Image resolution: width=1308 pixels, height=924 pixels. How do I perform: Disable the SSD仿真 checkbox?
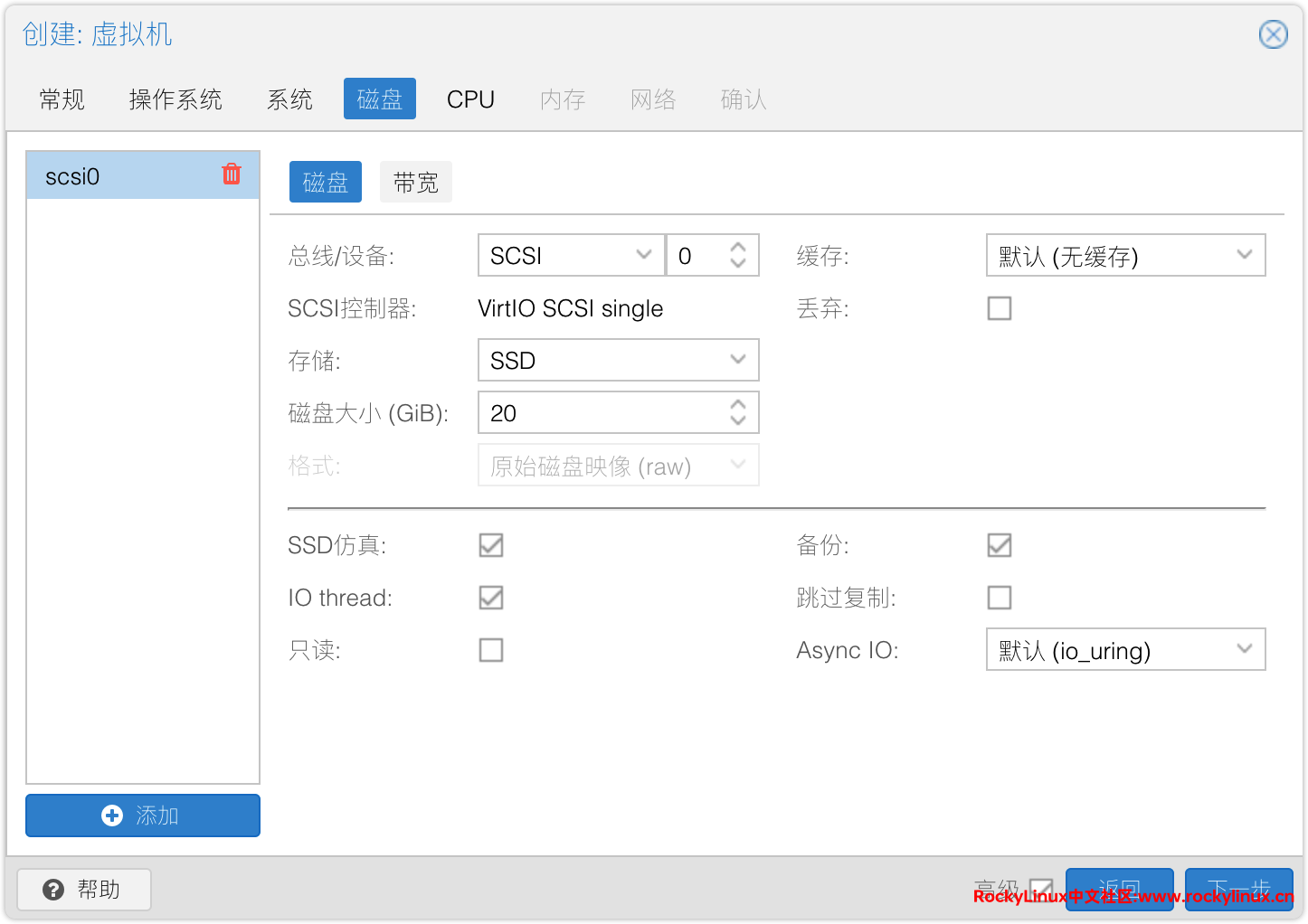click(491, 545)
